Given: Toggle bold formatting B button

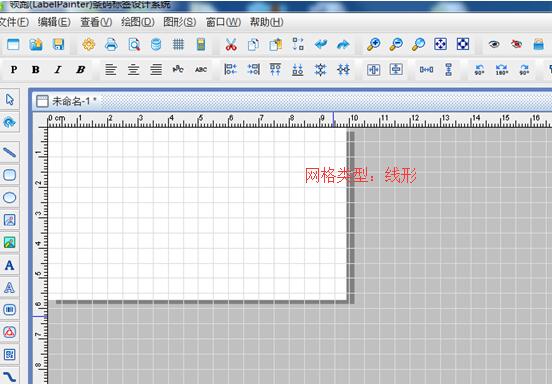Looking at the screenshot, I should pyautogui.click(x=36, y=70).
